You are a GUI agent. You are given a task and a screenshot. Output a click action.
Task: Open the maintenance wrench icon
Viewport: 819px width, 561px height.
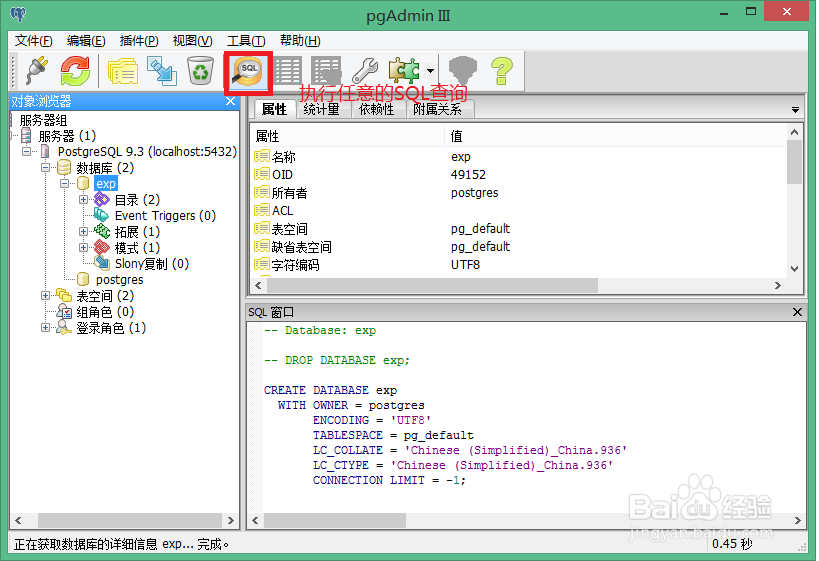tap(365, 71)
